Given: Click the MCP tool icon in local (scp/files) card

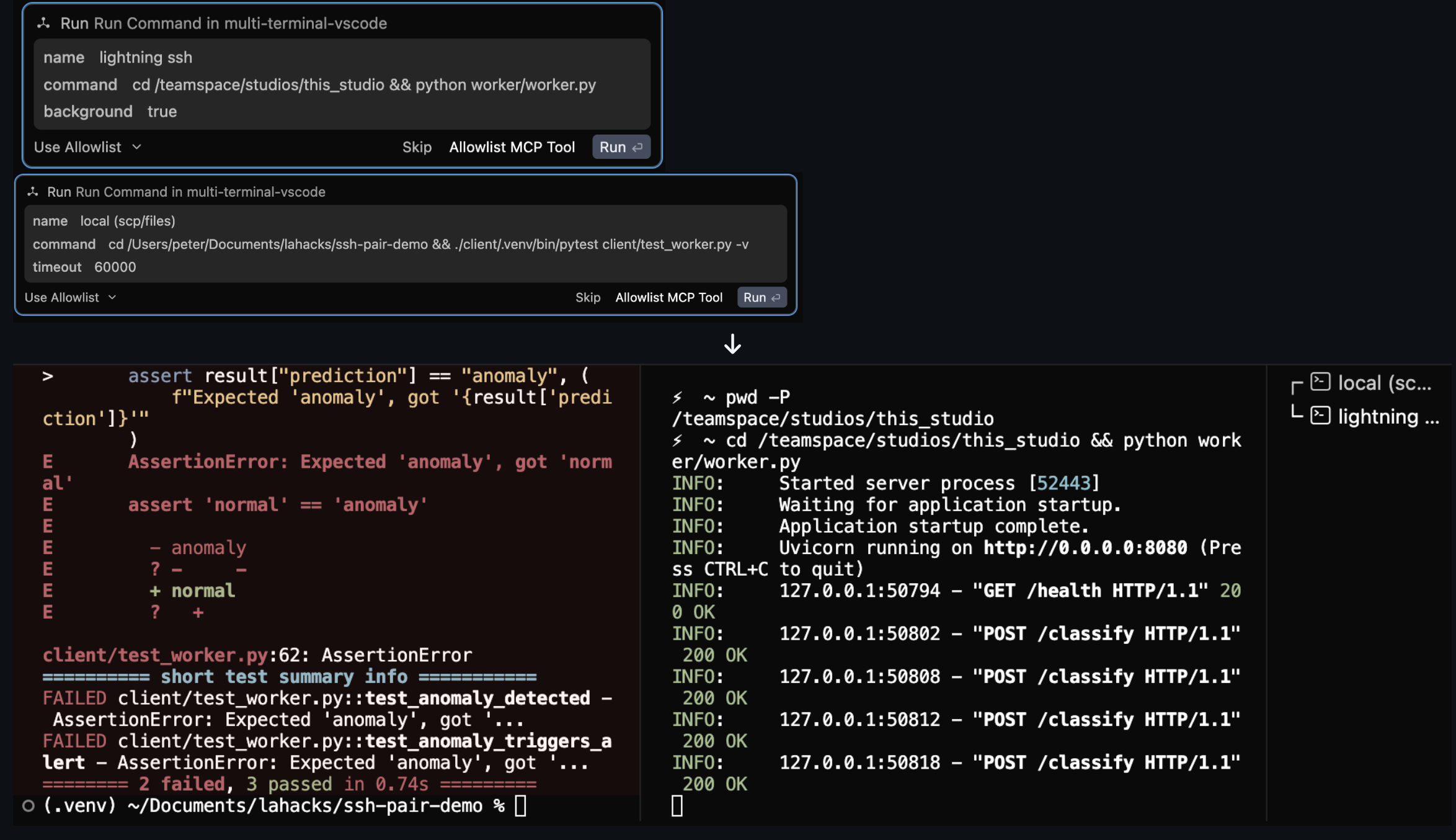Looking at the screenshot, I should coord(33,192).
